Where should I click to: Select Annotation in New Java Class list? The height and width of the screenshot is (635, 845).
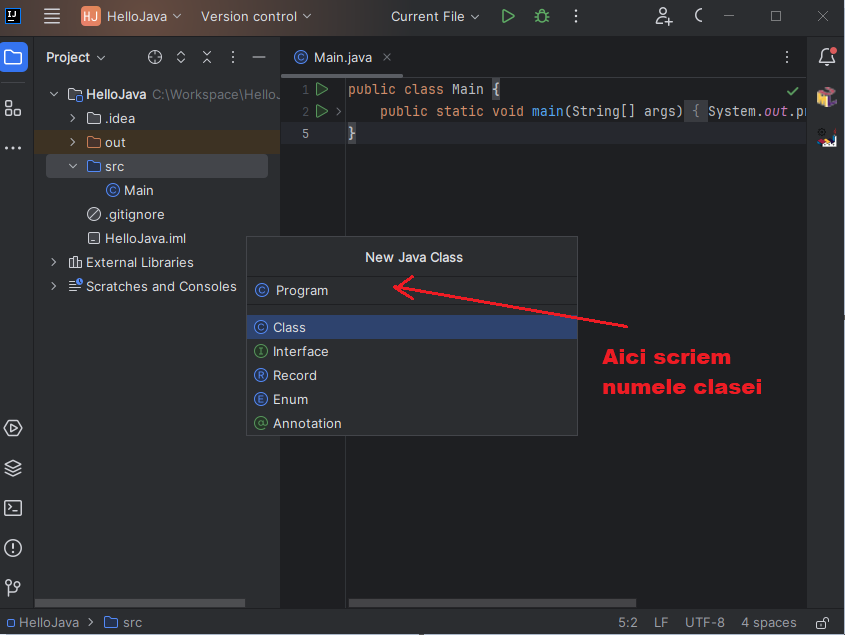pos(412,423)
